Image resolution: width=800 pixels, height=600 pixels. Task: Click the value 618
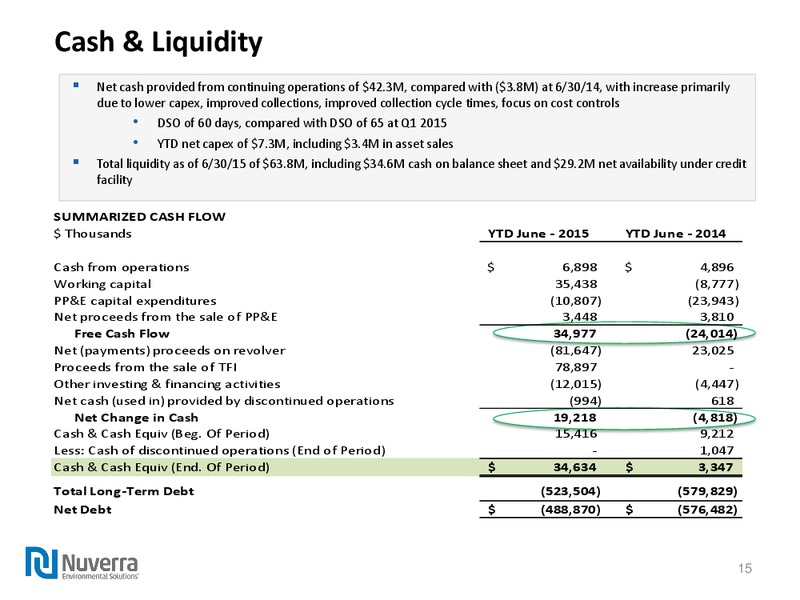click(x=722, y=401)
